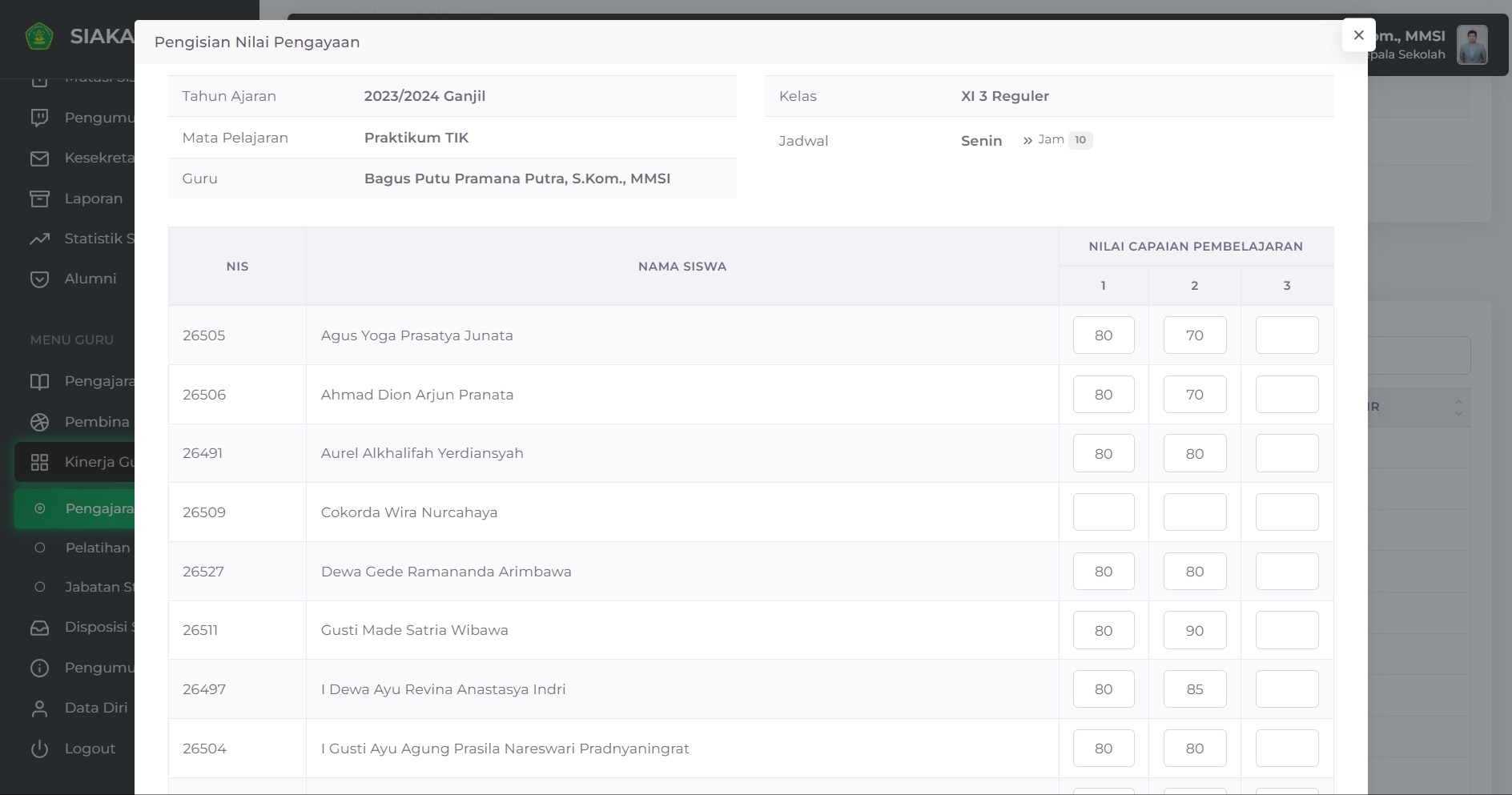Click value 3 field for Agus Yoga Prasatya Junata
The height and width of the screenshot is (795, 1512).
click(1287, 335)
